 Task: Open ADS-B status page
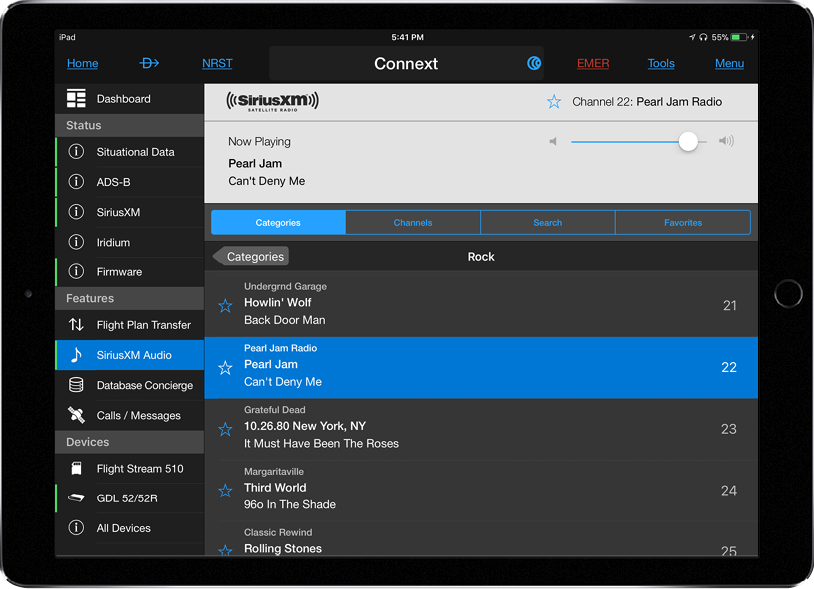[129, 182]
